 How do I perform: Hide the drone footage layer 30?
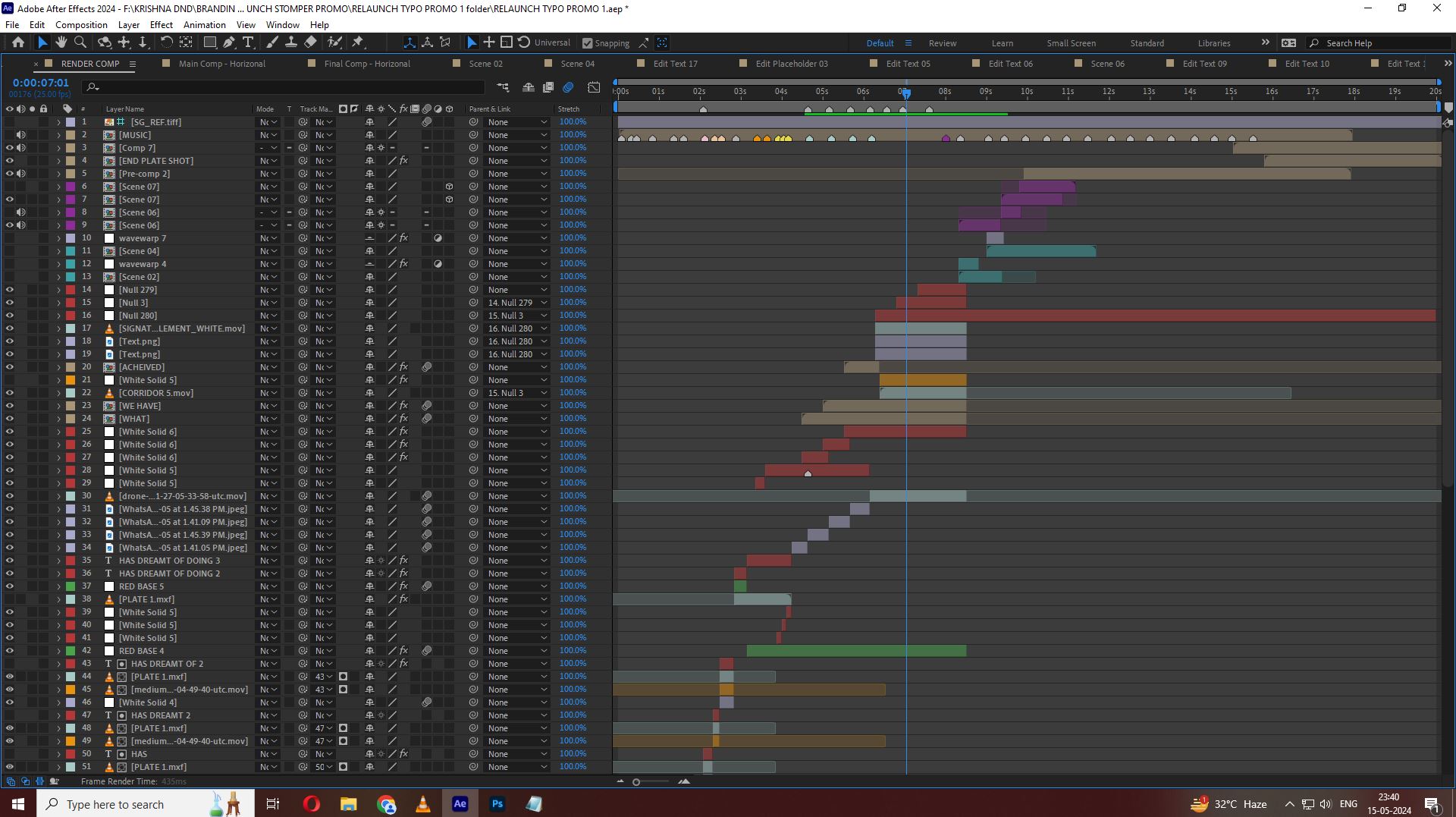point(10,496)
